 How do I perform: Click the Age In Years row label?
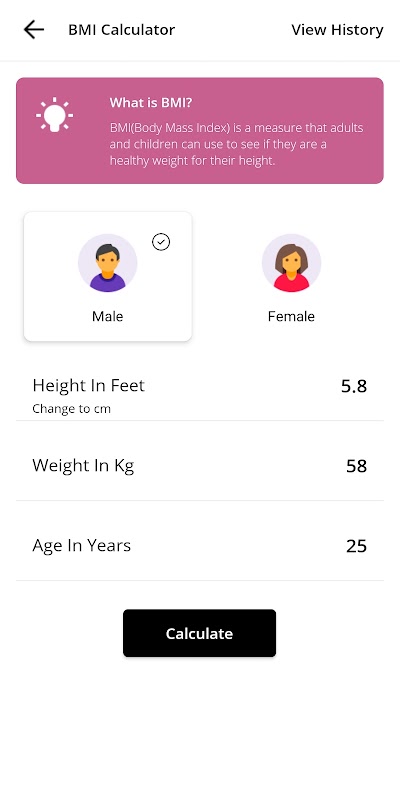pyautogui.click(x=82, y=545)
